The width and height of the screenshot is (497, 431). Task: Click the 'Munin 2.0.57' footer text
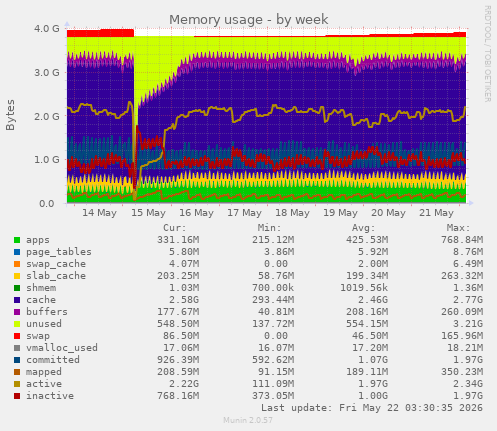[248, 420]
